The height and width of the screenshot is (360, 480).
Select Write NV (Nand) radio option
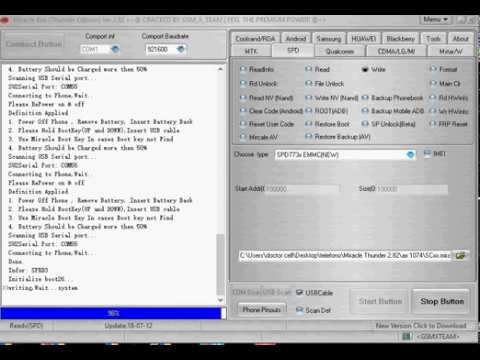point(332,98)
